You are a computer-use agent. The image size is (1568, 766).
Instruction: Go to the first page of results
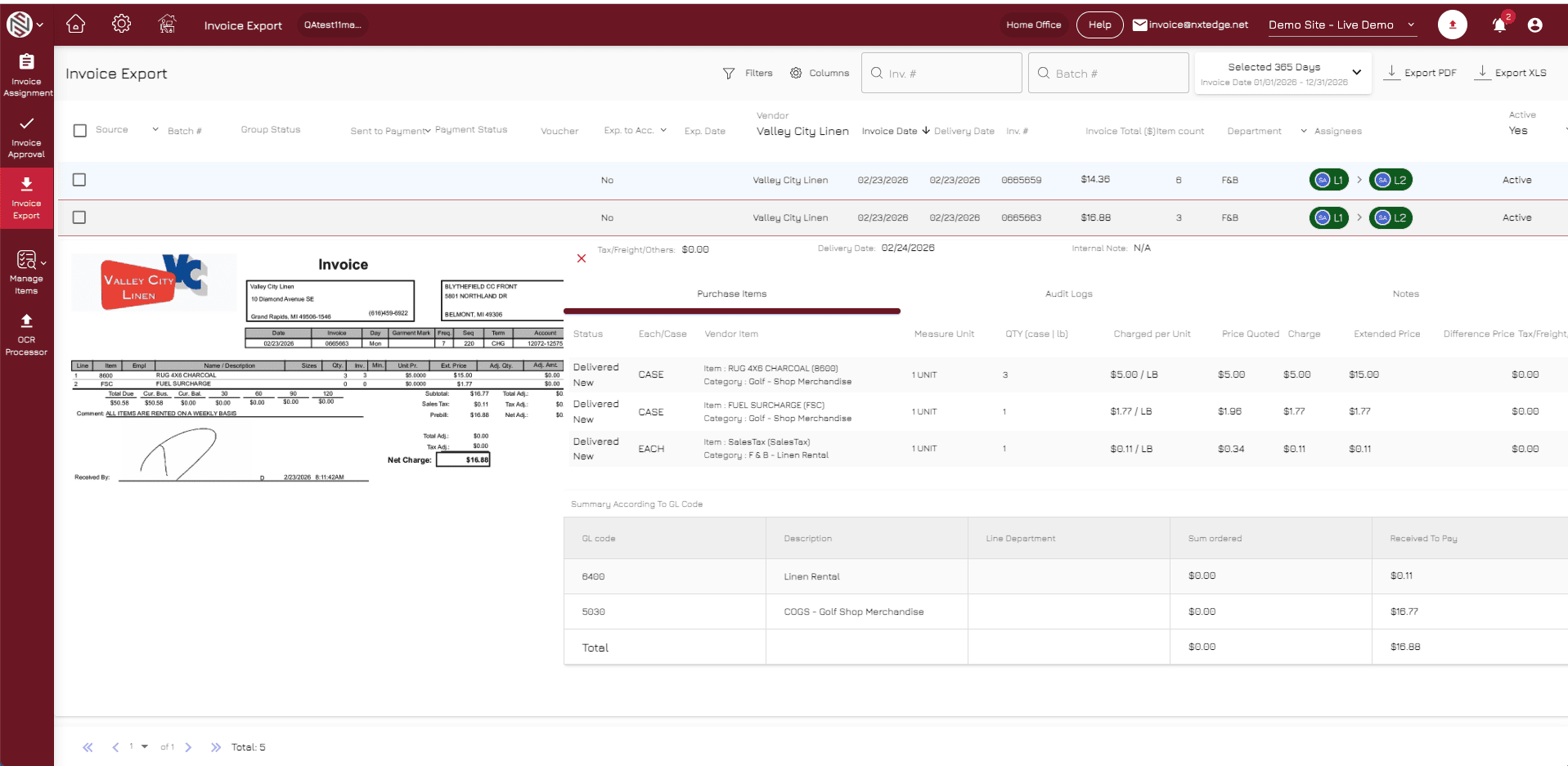point(88,747)
